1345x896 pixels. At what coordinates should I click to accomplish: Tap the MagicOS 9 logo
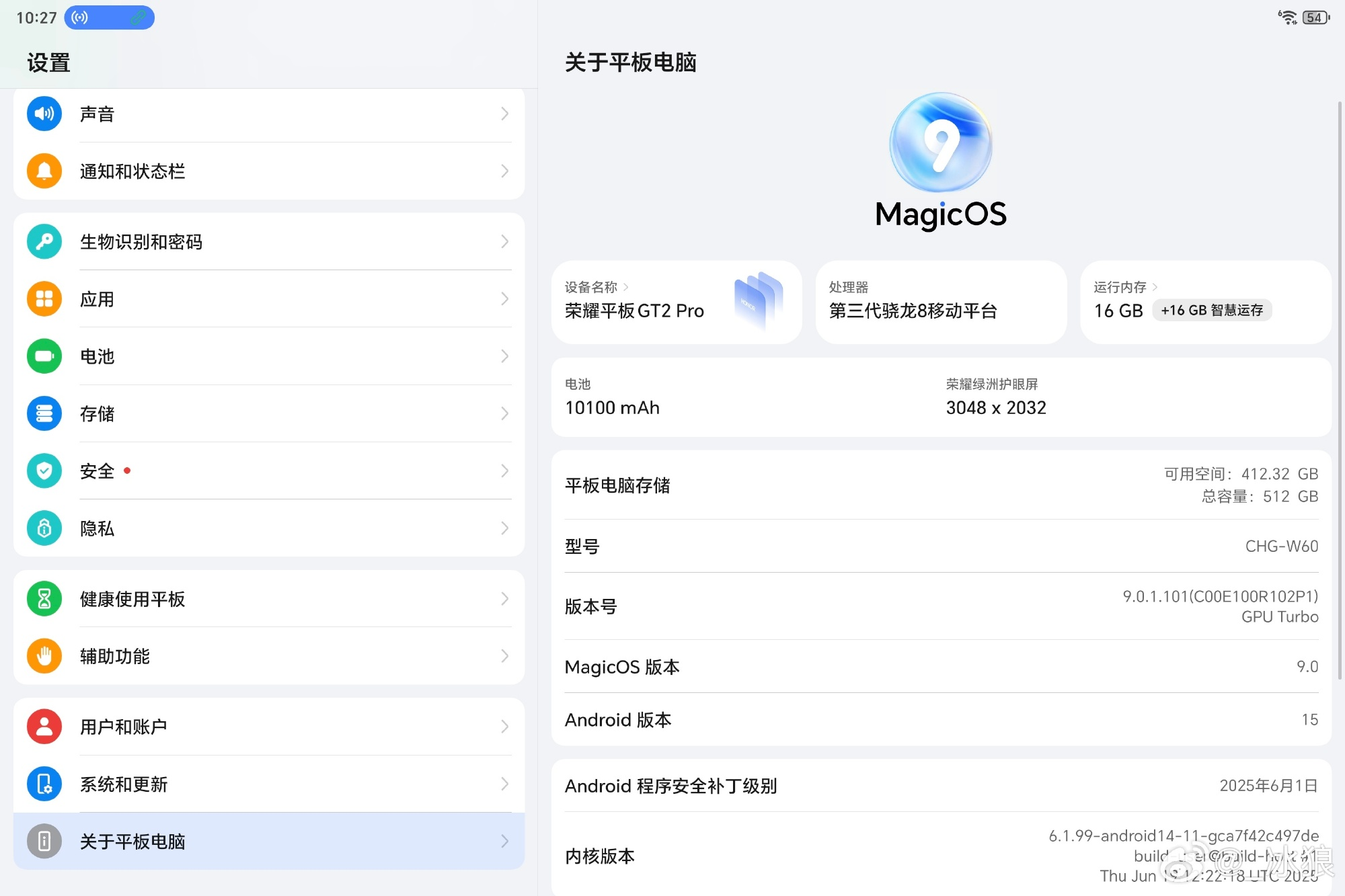click(x=941, y=142)
